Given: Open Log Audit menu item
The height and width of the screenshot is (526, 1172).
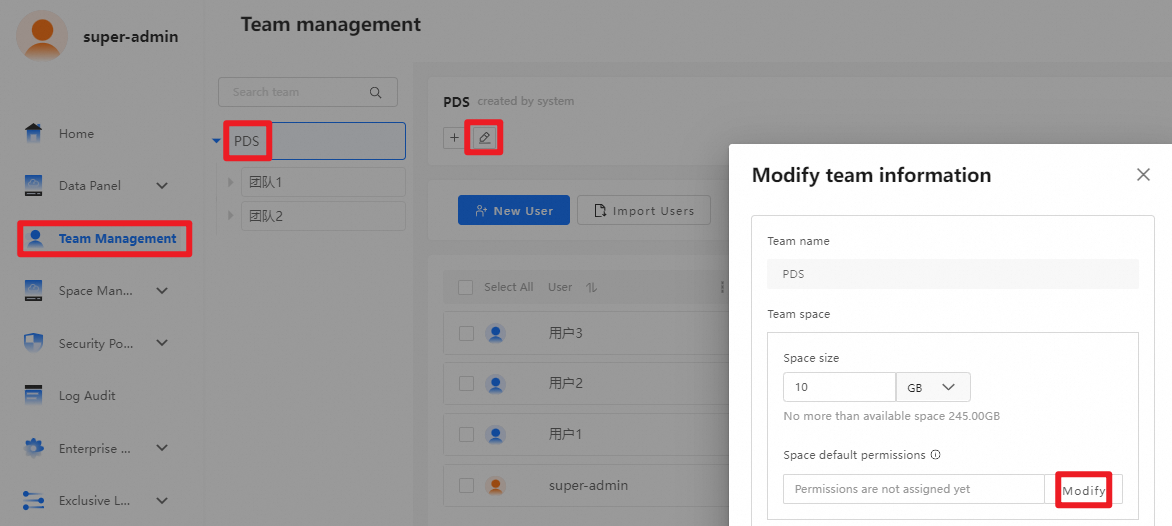Looking at the screenshot, I should coord(87,396).
